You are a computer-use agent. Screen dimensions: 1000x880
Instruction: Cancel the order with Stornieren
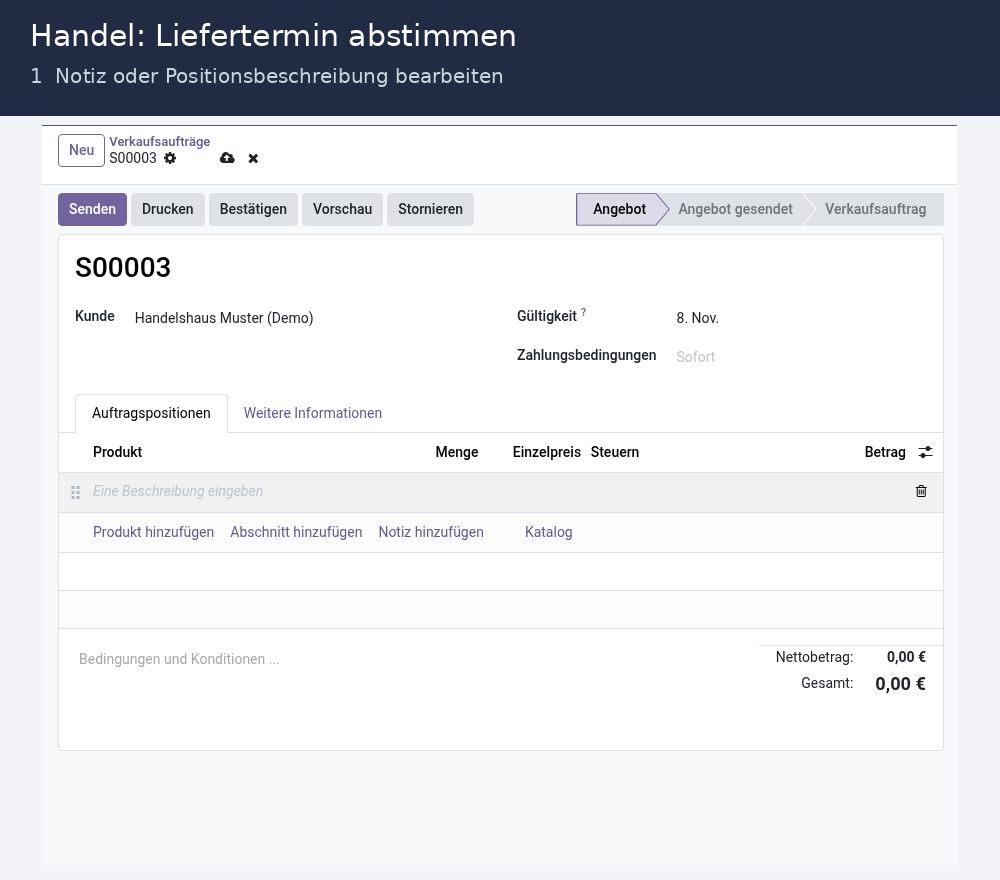pos(430,209)
